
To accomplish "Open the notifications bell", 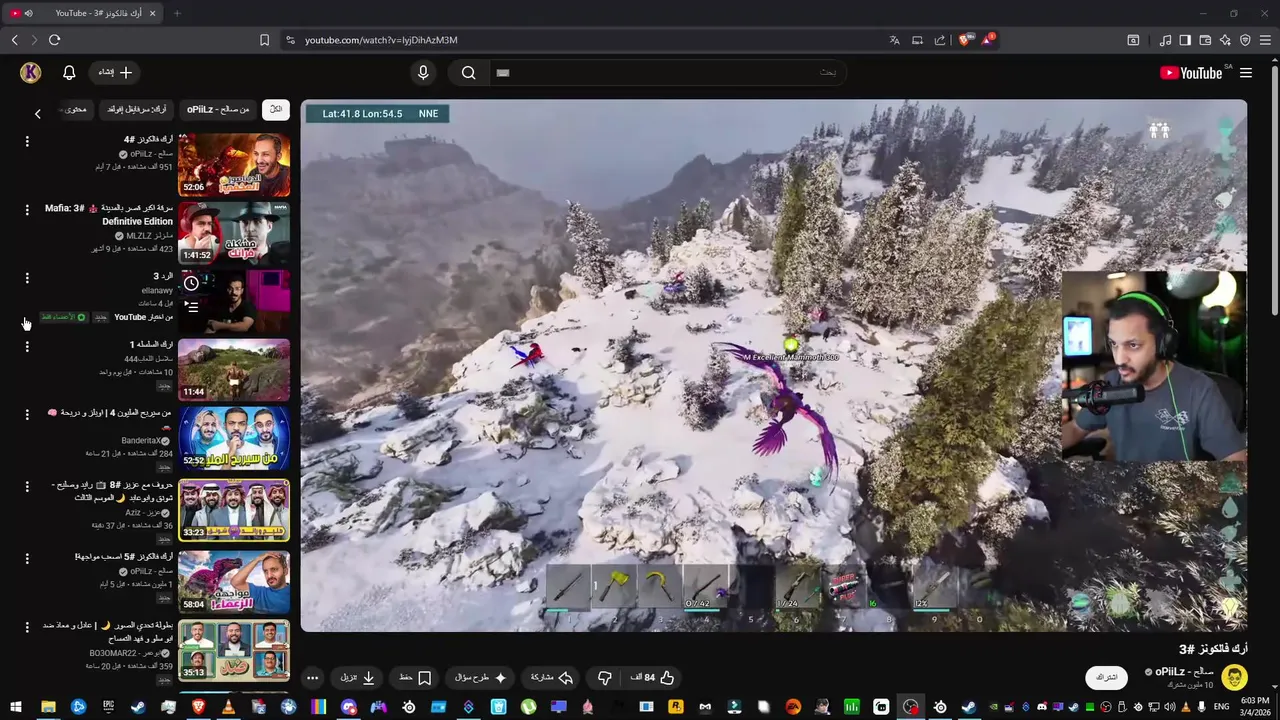I will click(x=69, y=72).
